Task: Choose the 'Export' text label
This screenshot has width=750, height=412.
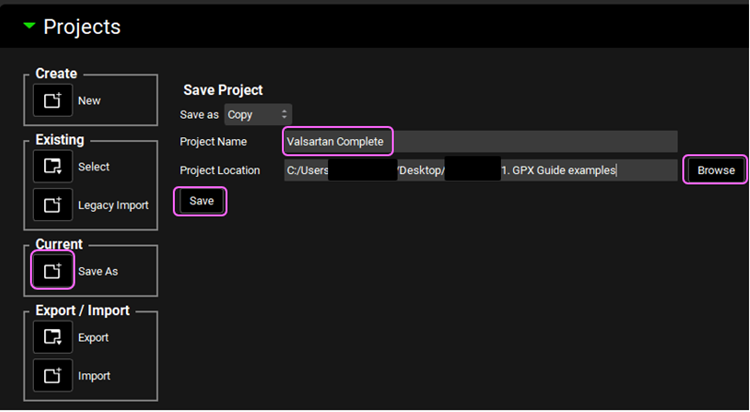Action: (x=94, y=337)
